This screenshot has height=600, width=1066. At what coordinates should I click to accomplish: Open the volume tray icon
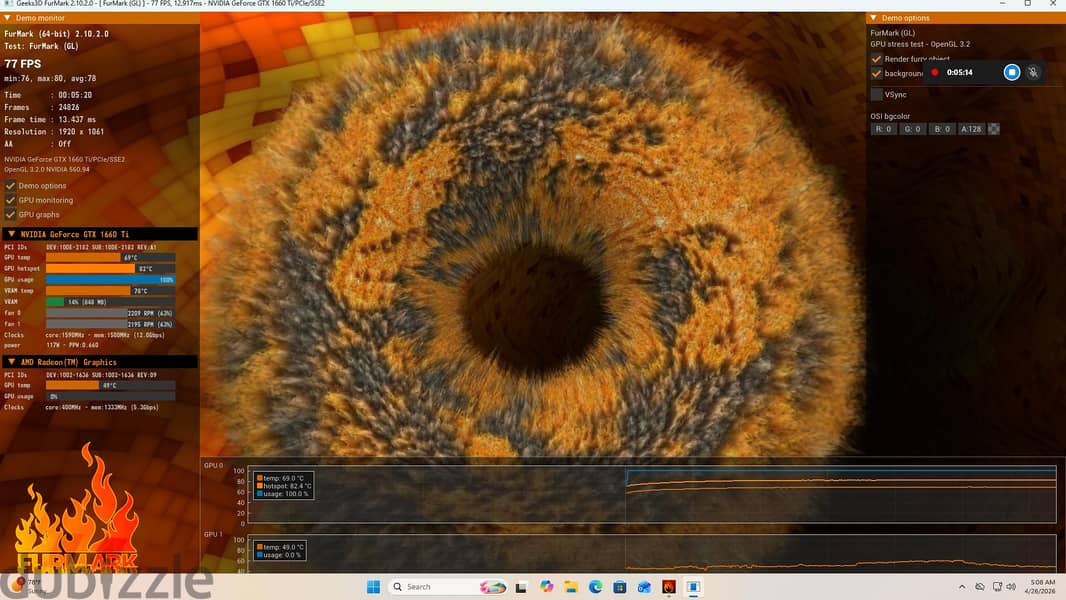click(1011, 587)
